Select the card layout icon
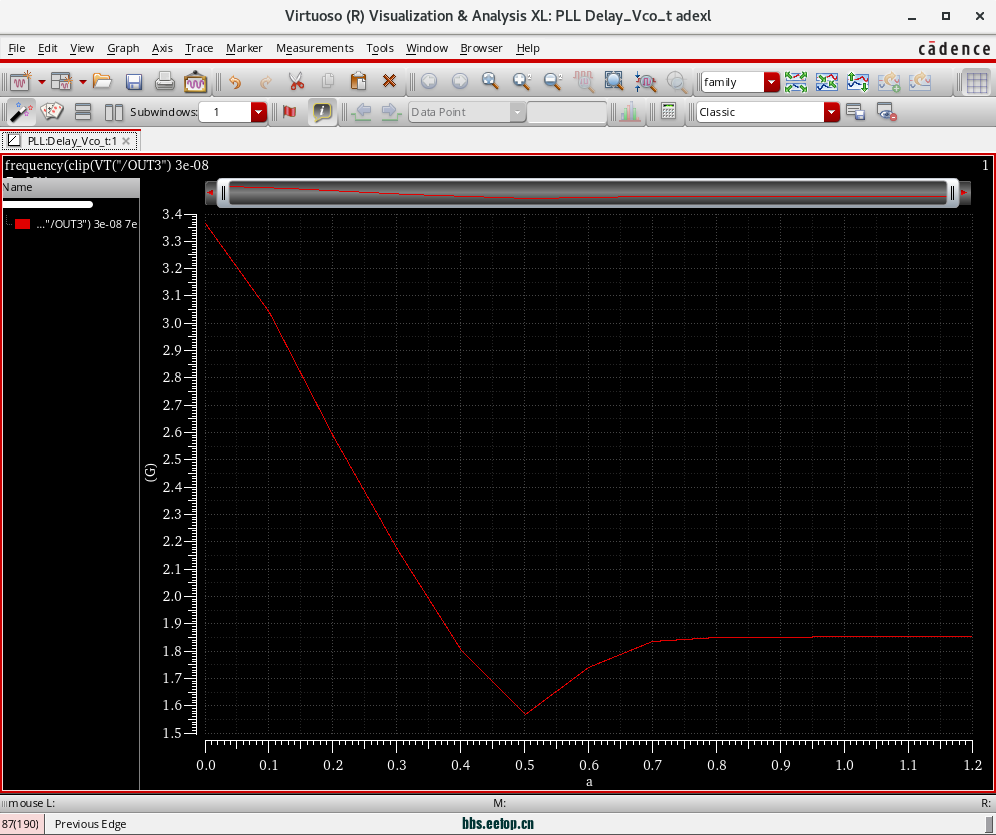The image size is (996, 835). 51,112
